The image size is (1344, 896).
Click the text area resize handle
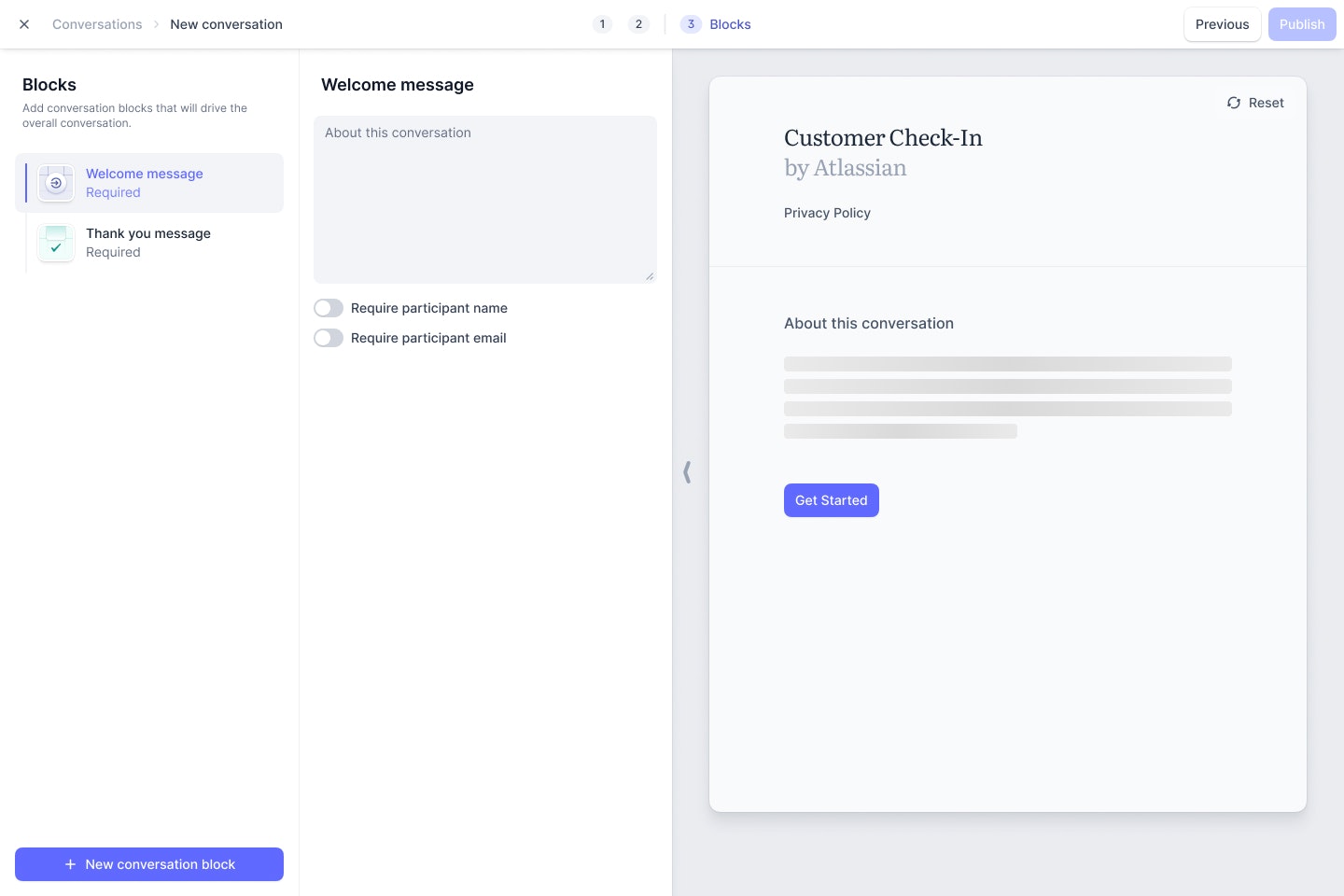(650, 276)
